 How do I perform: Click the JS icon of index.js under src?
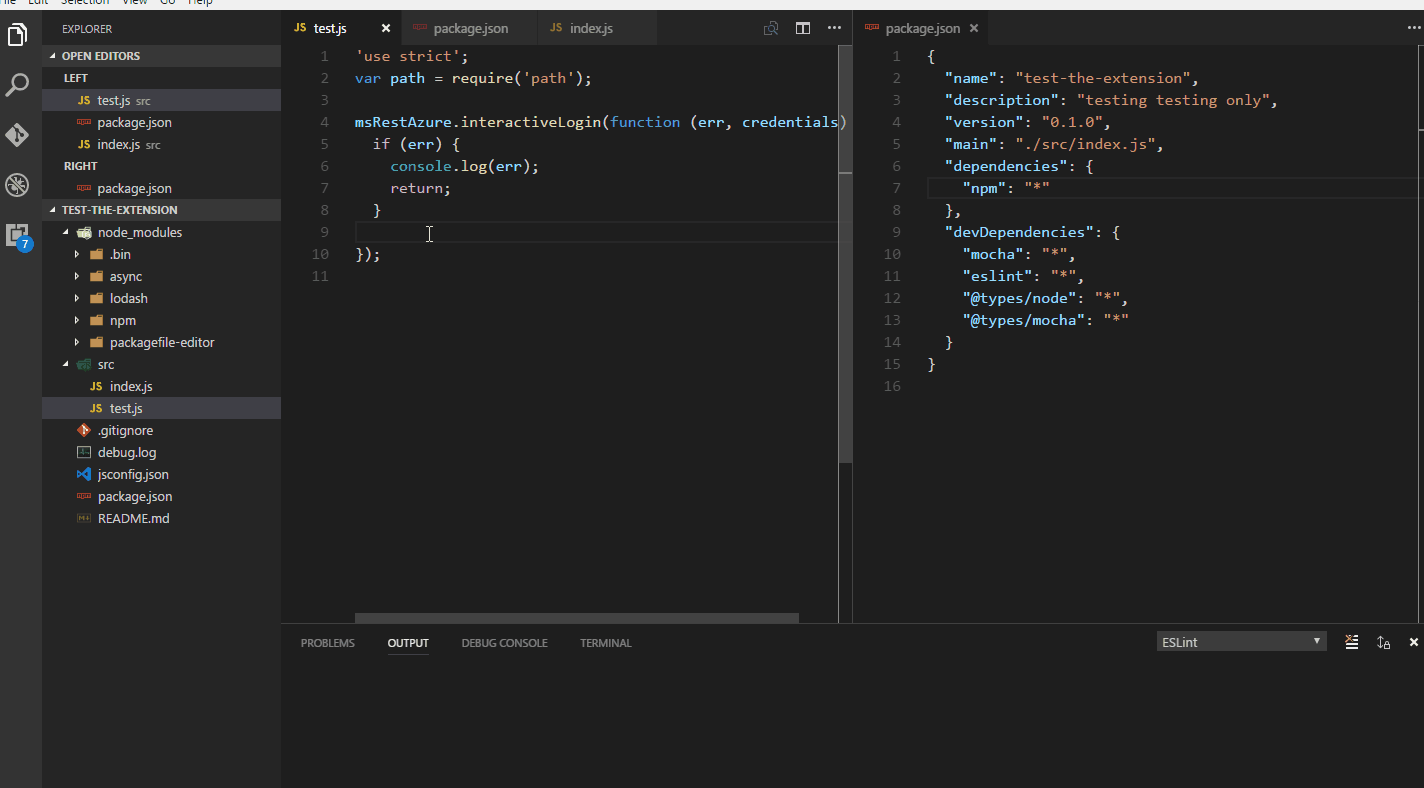[96, 386]
